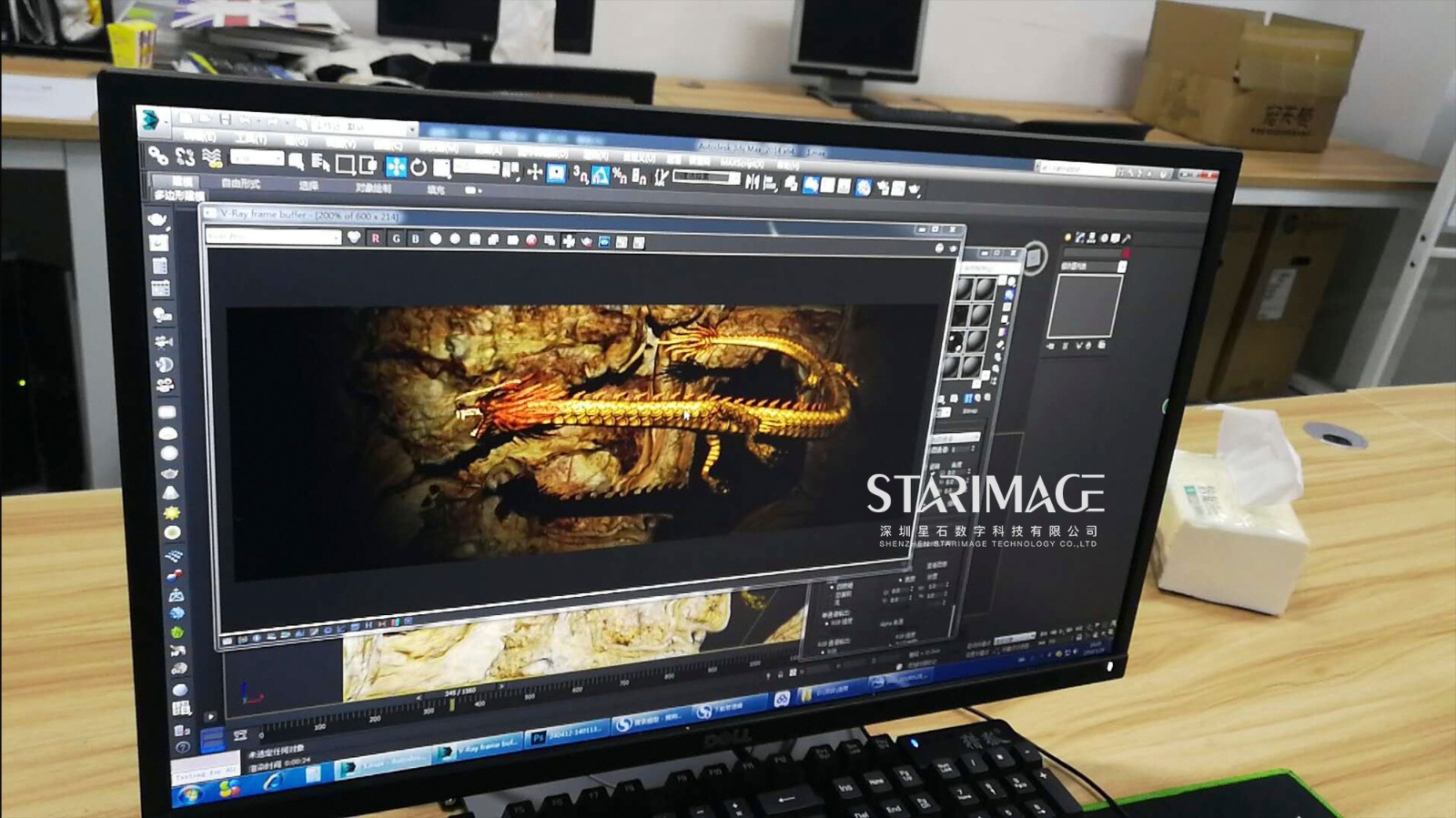Choose the Rectangular Selection Region tool
Image resolution: width=1456 pixels, height=818 pixels.
pyautogui.click(x=346, y=164)
